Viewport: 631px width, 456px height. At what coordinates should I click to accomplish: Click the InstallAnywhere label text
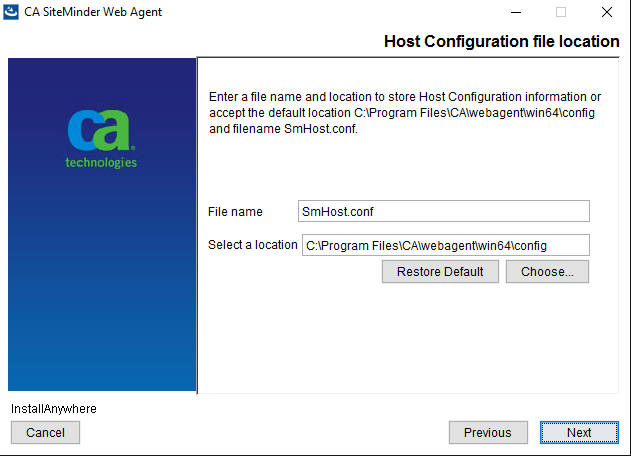click(x=54, y=409)
